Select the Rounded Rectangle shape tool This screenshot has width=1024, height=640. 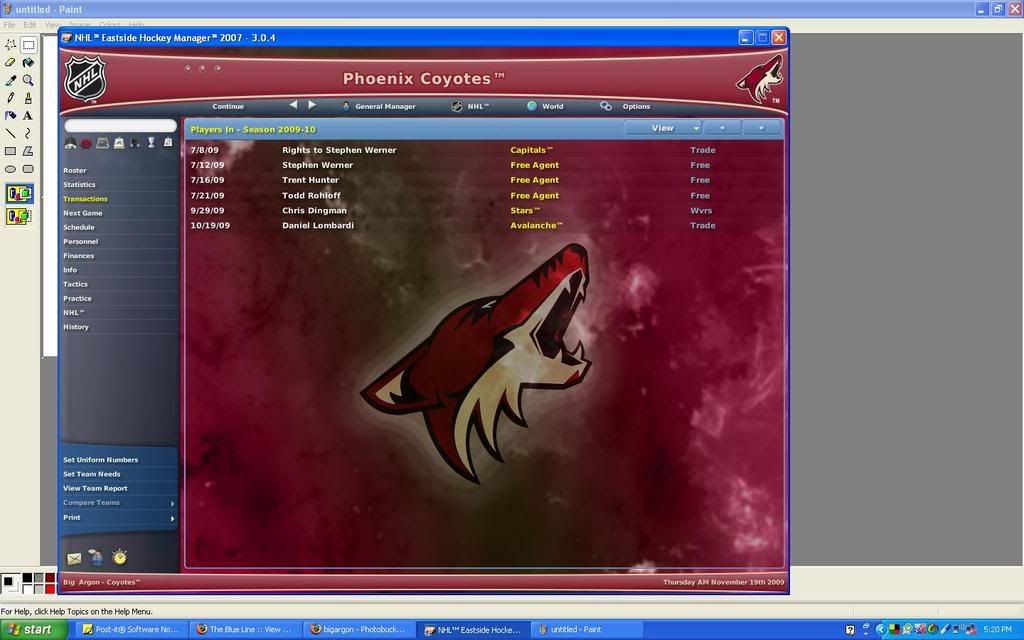click(28, 168)
